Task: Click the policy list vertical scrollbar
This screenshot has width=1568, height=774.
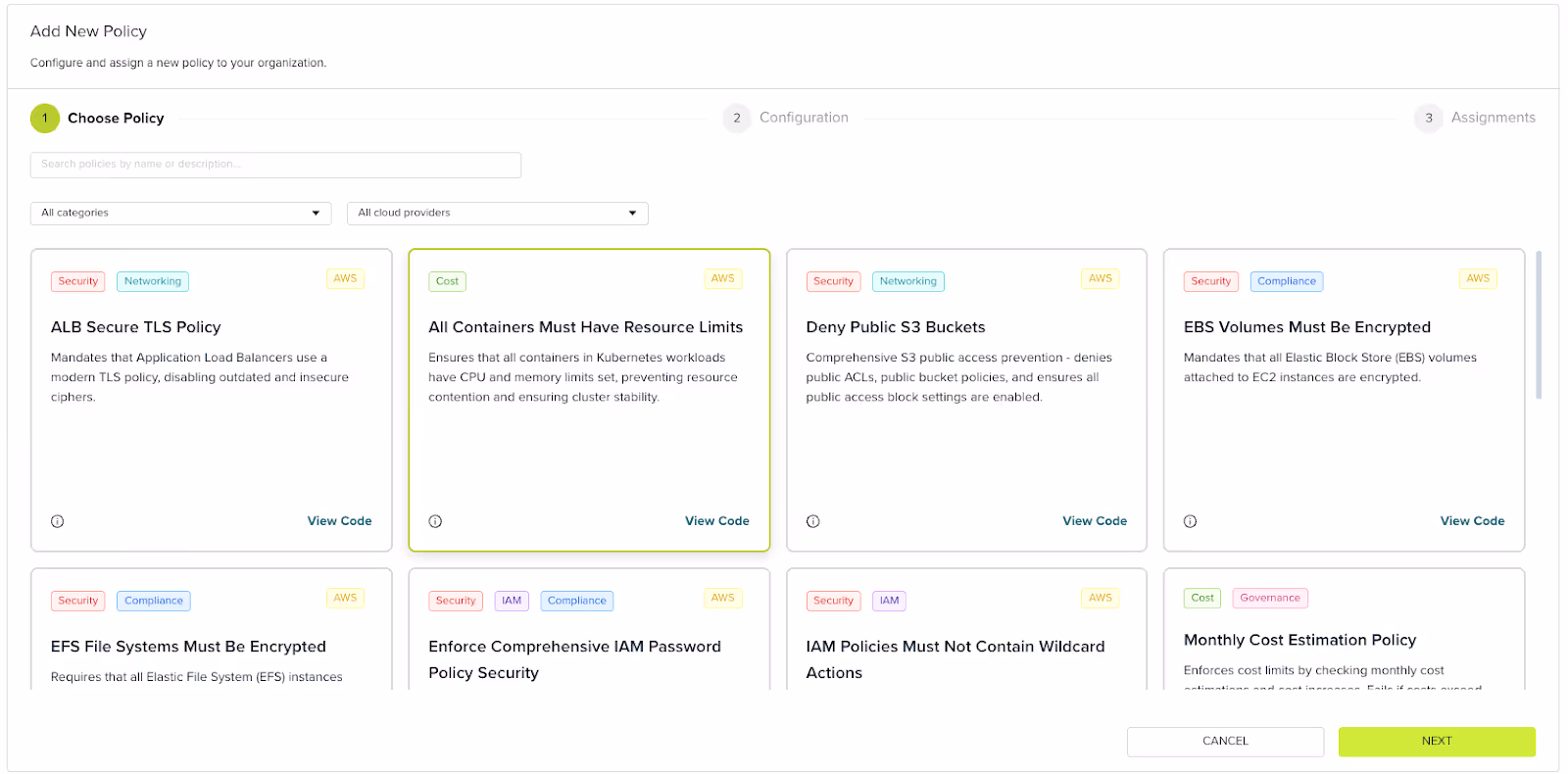Action: (x=1539, y=325)
